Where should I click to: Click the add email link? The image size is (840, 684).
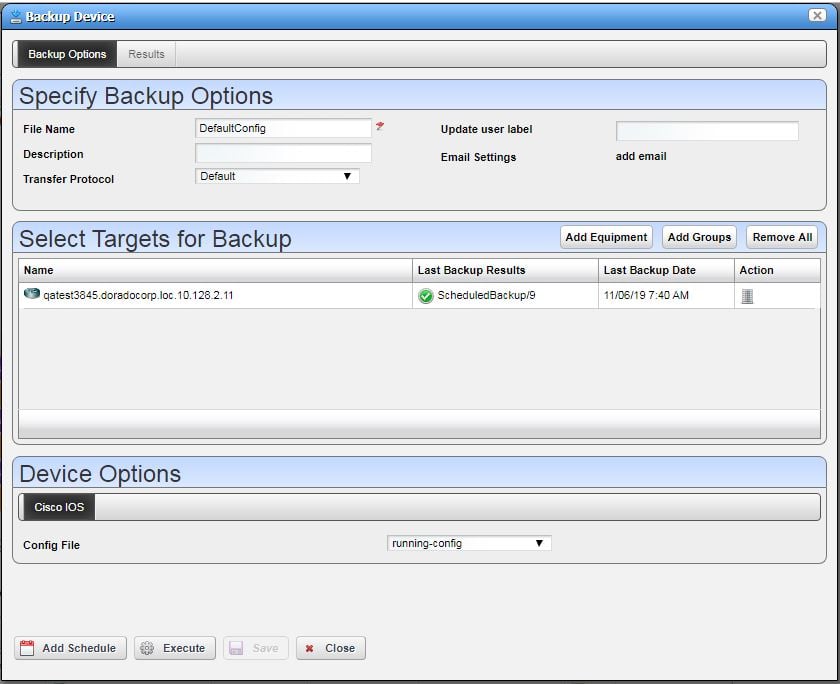640,156
